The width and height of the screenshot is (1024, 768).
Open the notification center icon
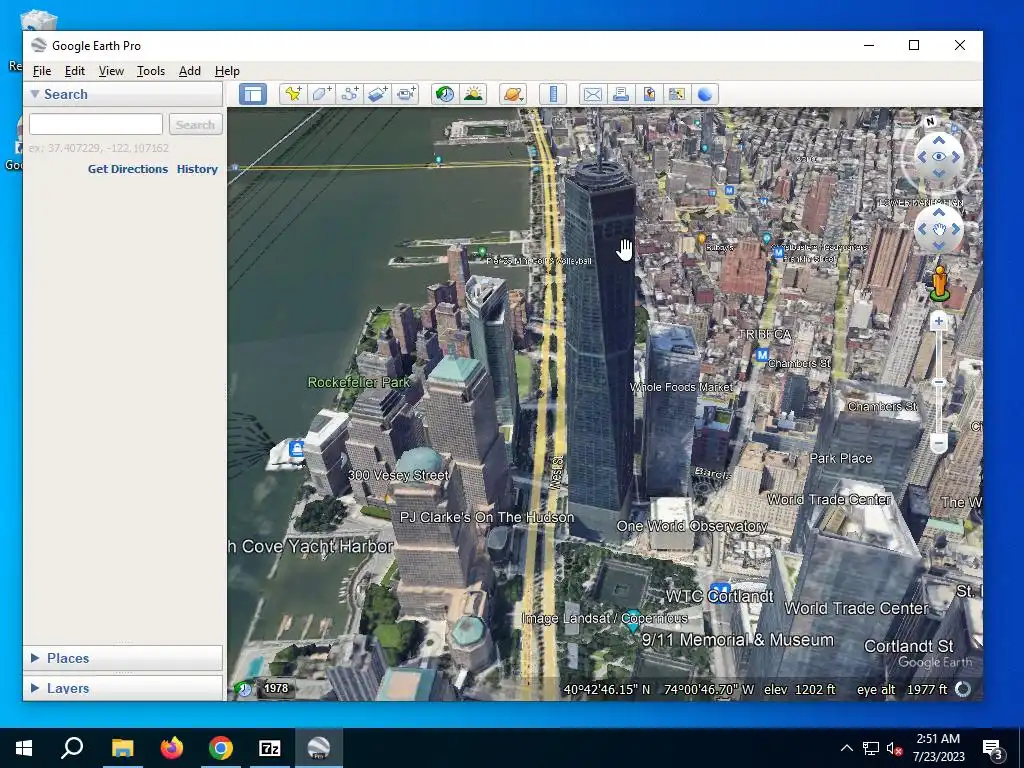992,748
